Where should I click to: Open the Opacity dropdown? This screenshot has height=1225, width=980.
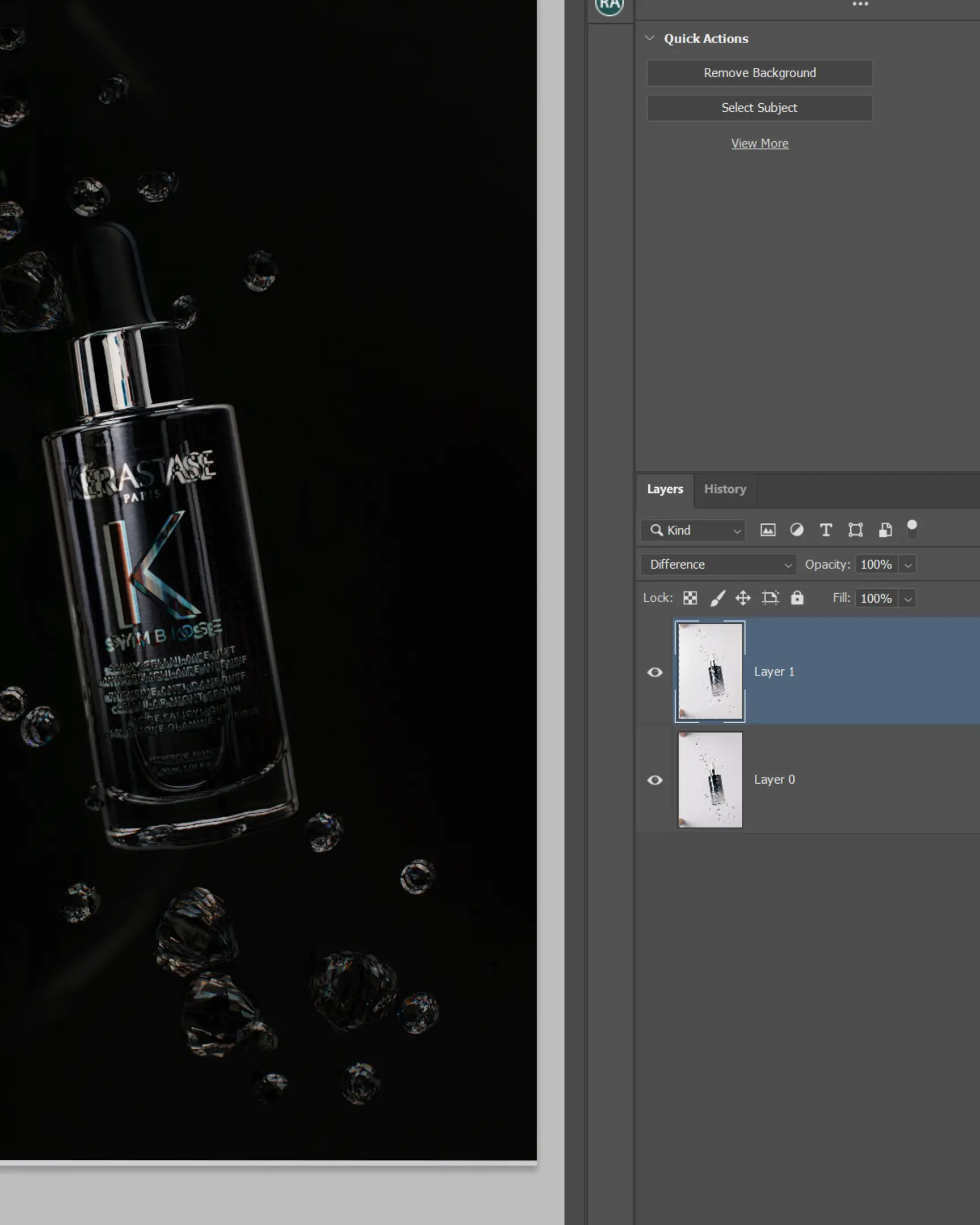[907, 564]
